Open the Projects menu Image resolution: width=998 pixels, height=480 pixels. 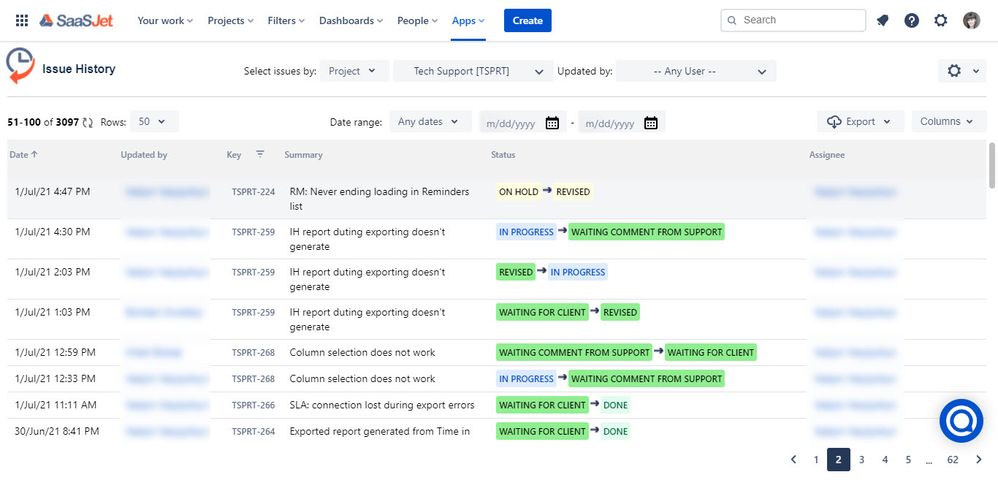[x=230, y=20]
